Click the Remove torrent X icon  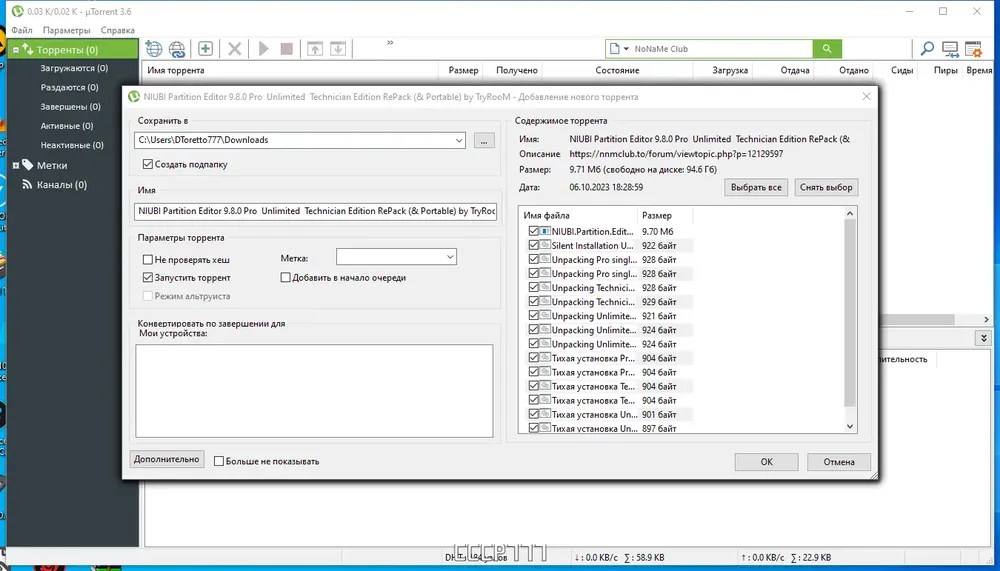[235, 48]
